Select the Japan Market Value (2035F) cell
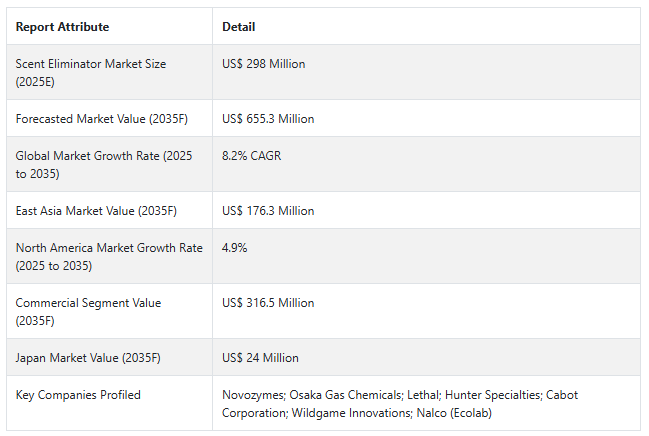 pos(87,358)
